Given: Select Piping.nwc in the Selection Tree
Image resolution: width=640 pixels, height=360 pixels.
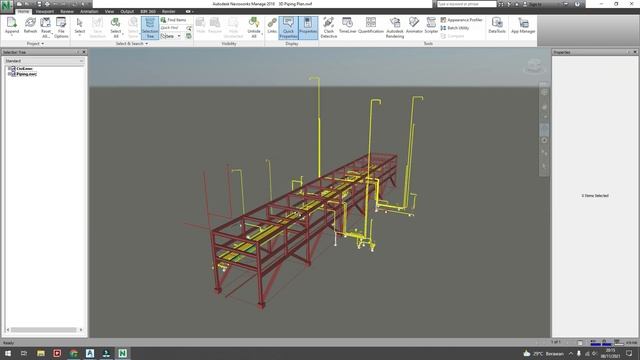Looking at the screenshot, I should pos(26,74).
